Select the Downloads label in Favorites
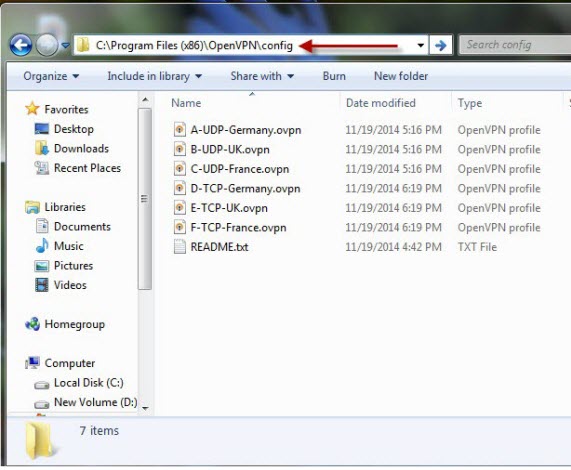Screen dimensions: 571x470 click(x=81, y=149)
